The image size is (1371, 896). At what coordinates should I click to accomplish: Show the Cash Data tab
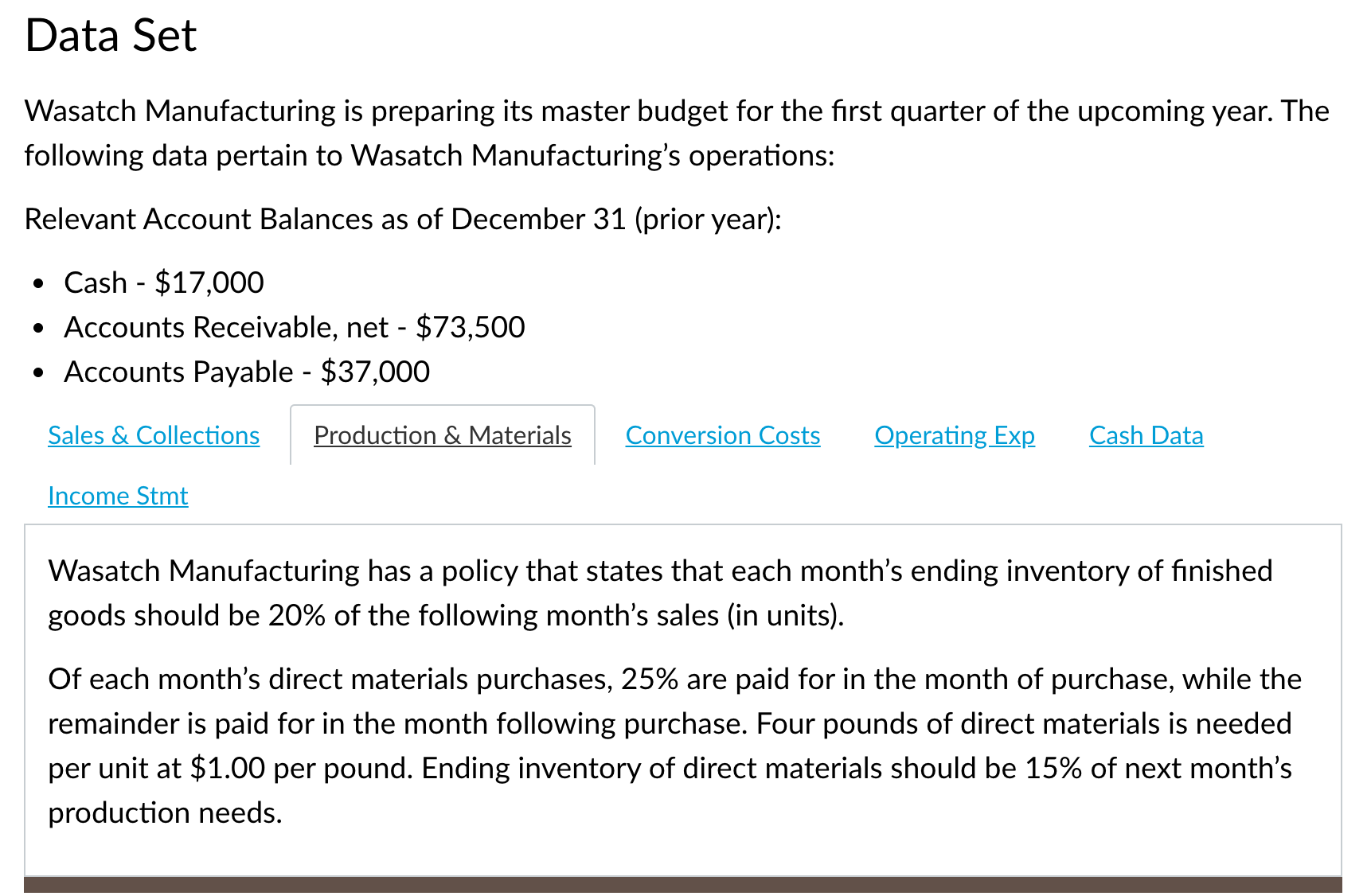(1146, 435)
